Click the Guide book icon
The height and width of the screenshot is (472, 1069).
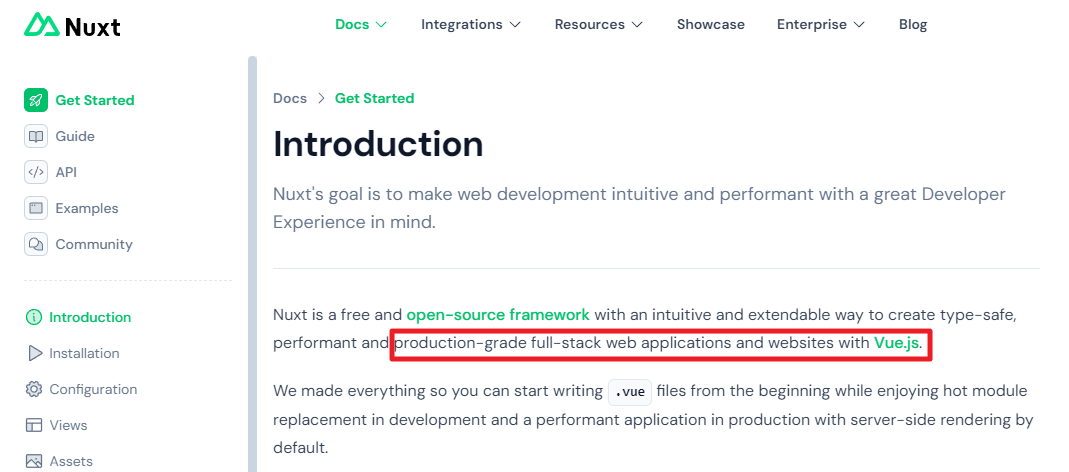point(35,136)
